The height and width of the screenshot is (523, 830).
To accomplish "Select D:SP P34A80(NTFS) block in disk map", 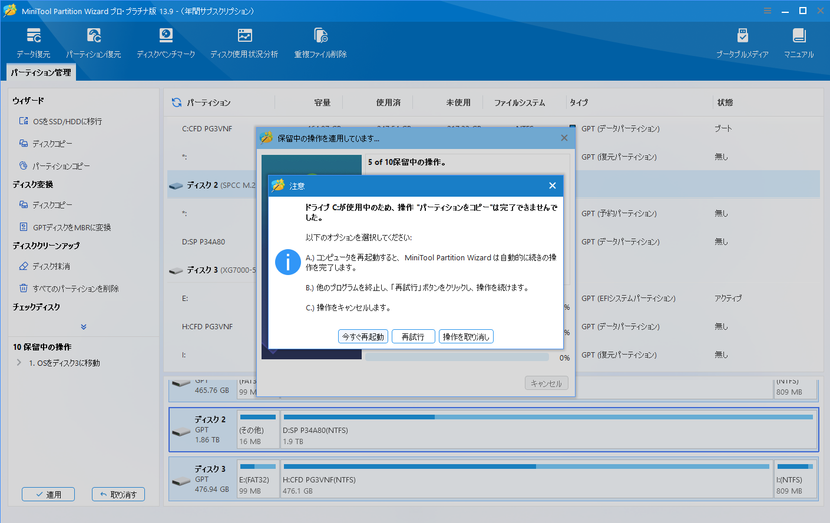I will coord(548,429).
